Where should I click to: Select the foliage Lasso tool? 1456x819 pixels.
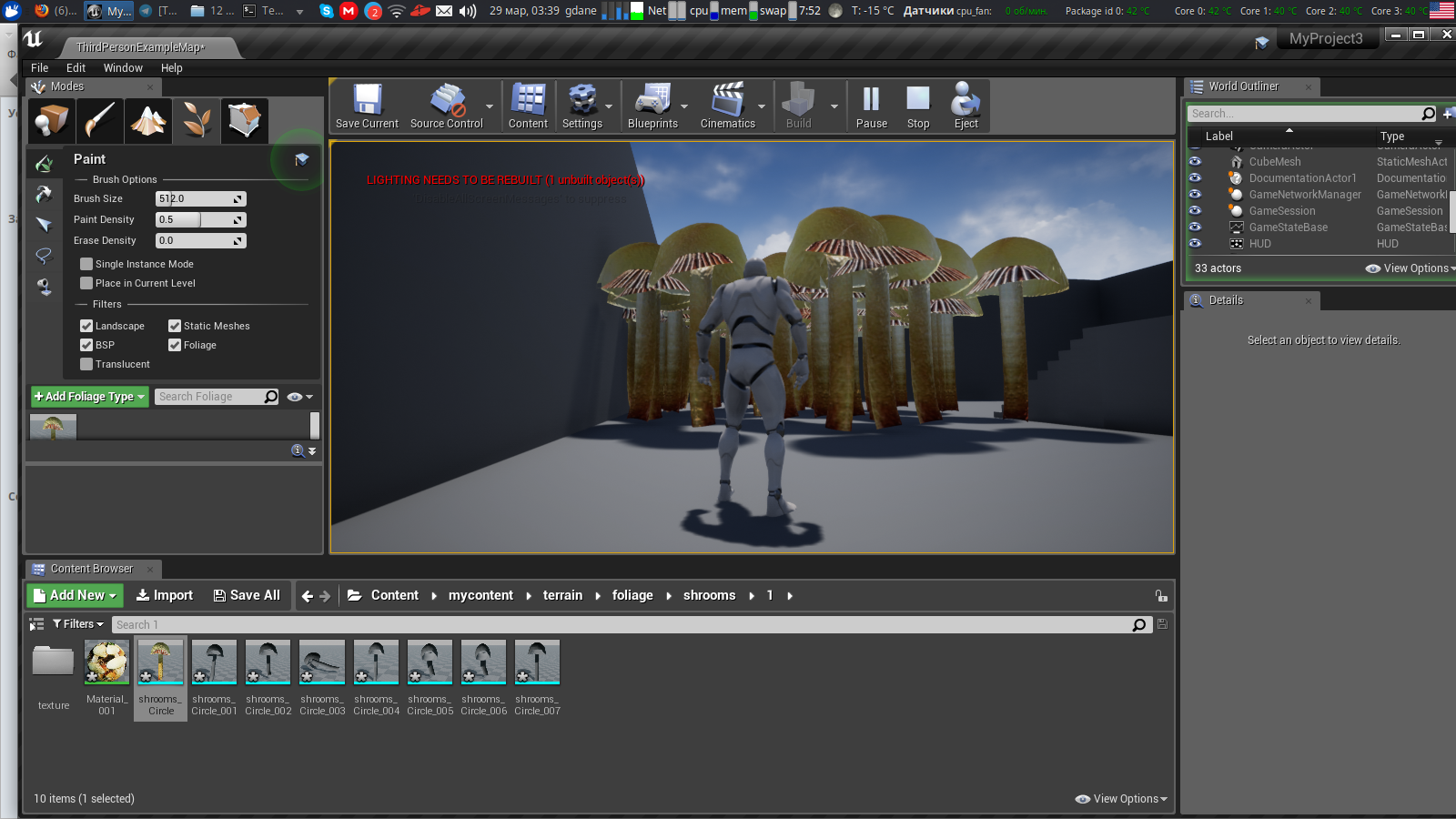[x=44, y=256]
